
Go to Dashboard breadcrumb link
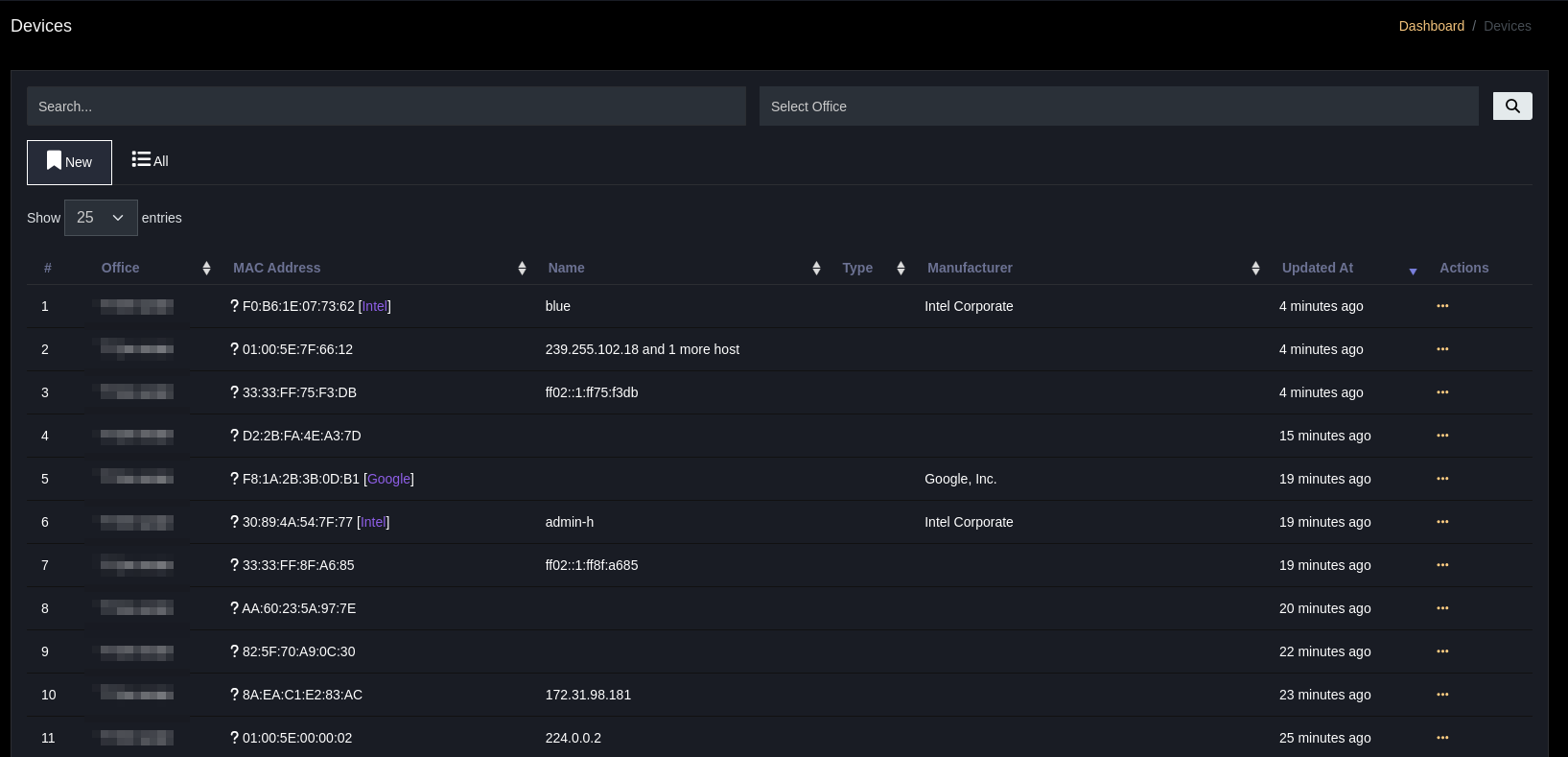click(x=1431, y=26)
